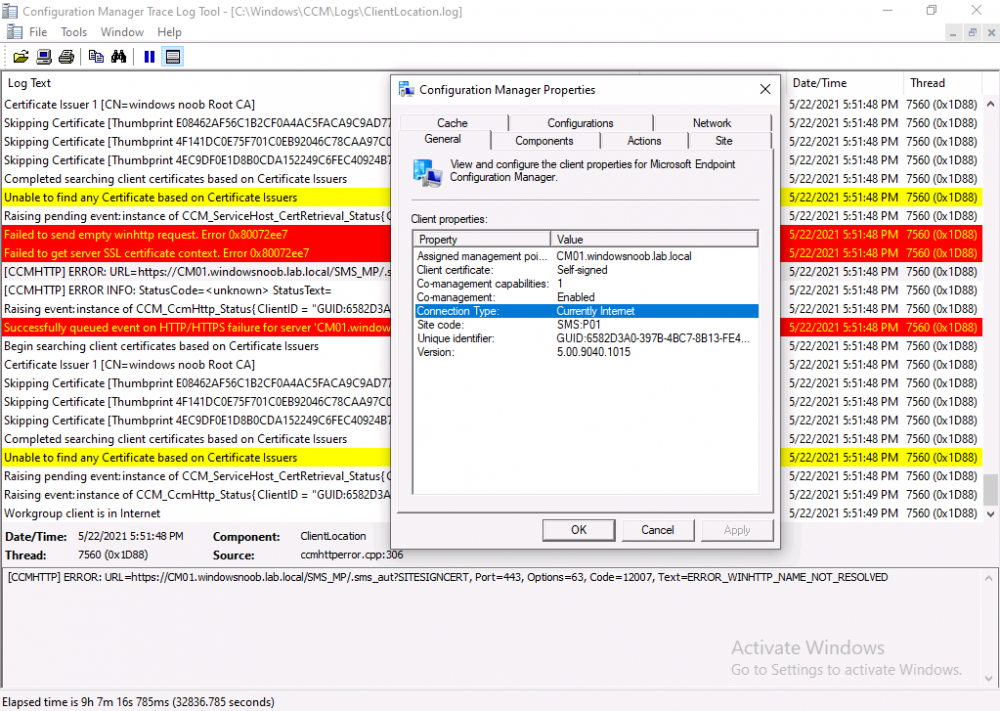Open the Help menu
The image size is (1000, 711).
click(x=170, y=32)
